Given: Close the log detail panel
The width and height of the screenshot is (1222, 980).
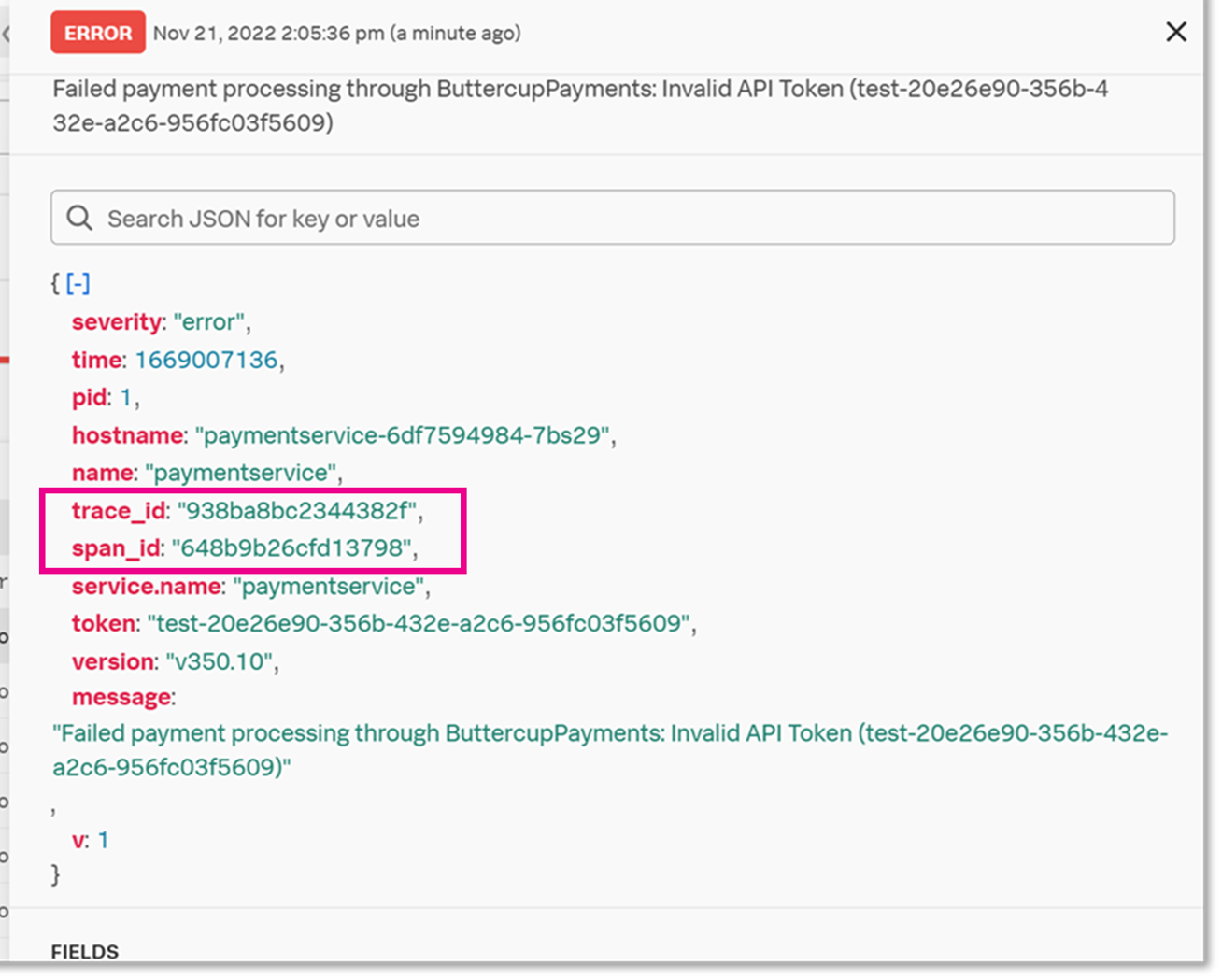Looking at the screenshot, I should [x=1176, y=32].
